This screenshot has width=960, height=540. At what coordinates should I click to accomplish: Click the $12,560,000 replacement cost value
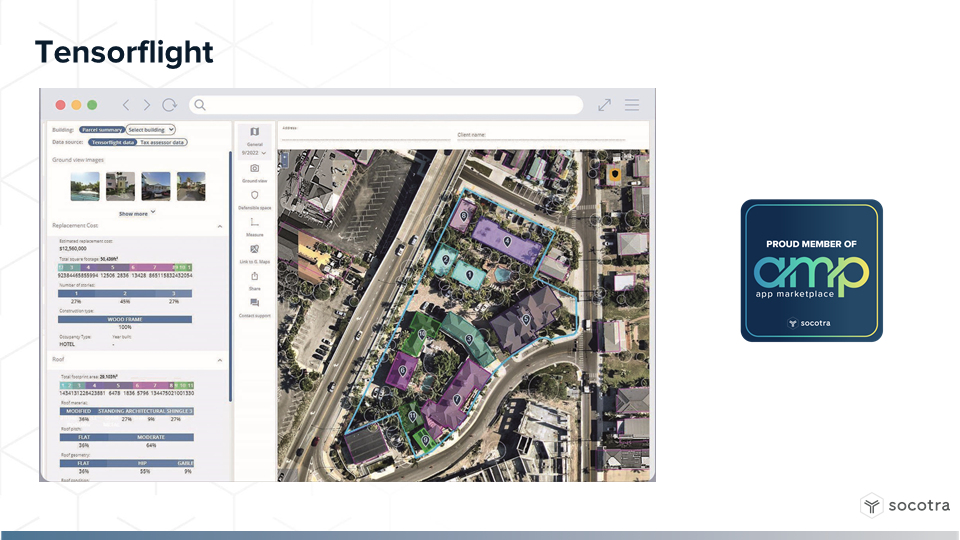coord(73,249)
